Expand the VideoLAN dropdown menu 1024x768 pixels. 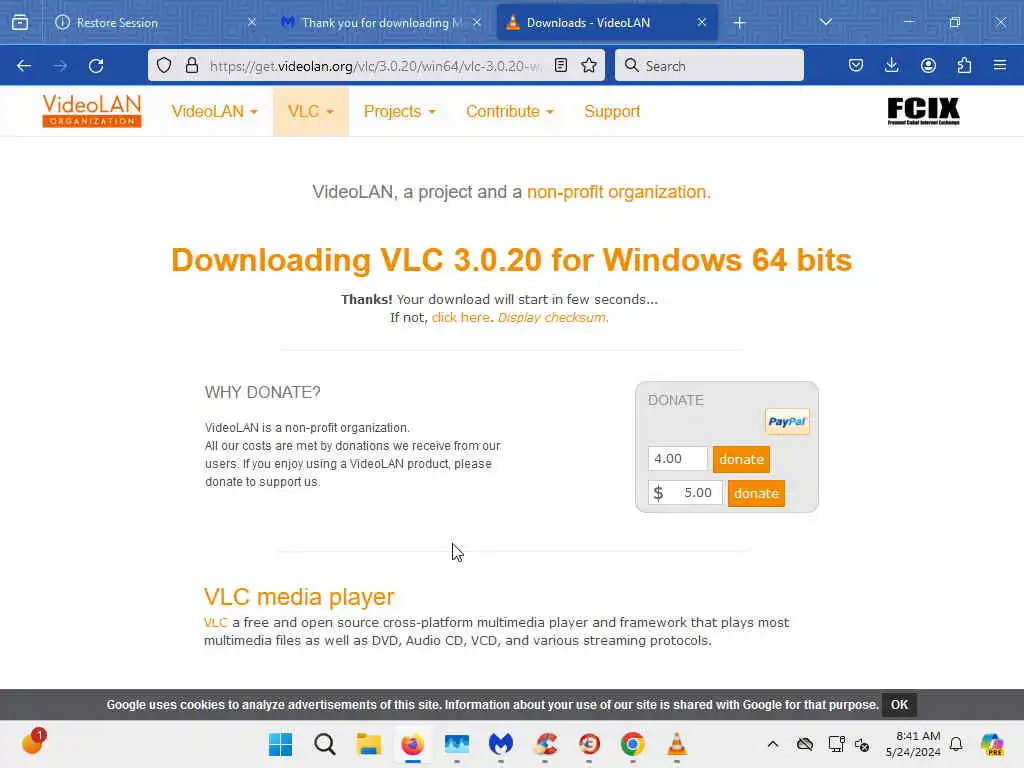(x=214, y=112)
